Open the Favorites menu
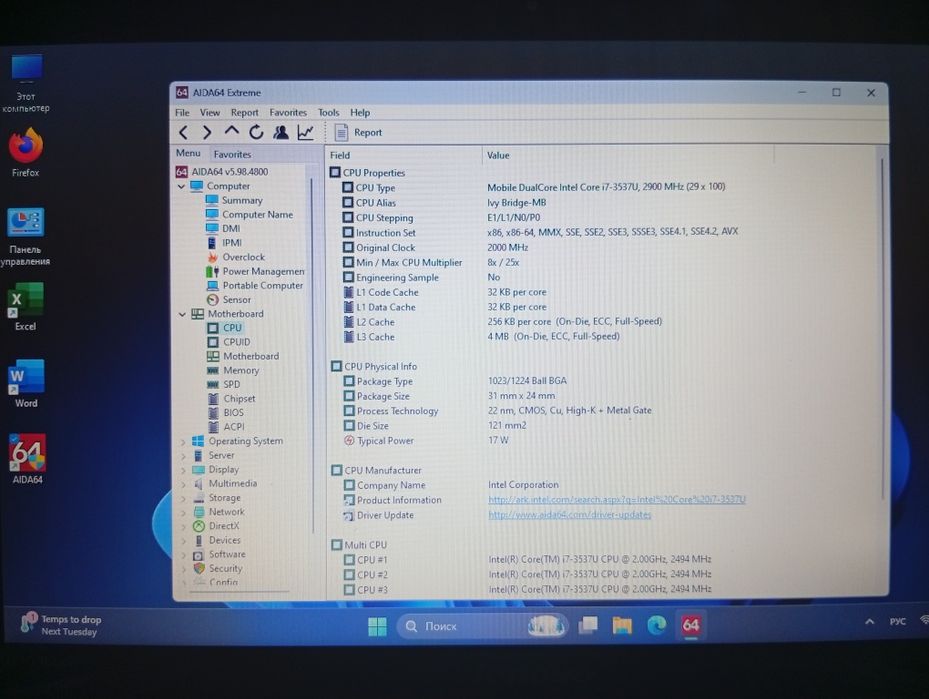The width and height of the screenshot is (929, 699). tap(288, 113)
